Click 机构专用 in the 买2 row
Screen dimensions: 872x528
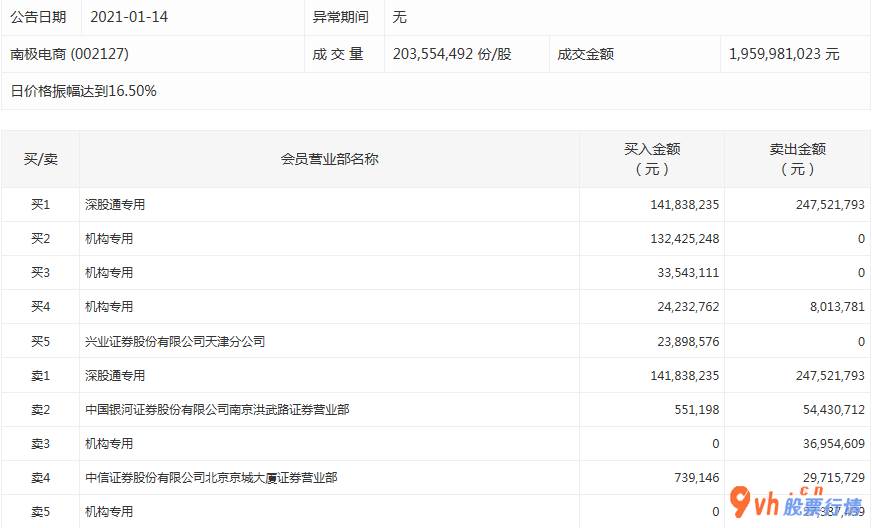pos(109,239)
